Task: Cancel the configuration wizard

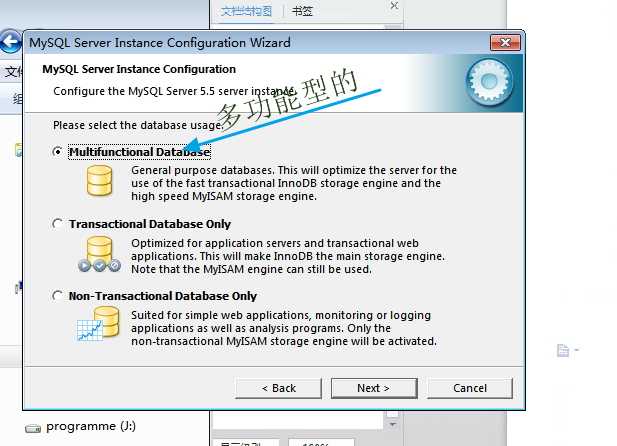Action: [470, 388]
